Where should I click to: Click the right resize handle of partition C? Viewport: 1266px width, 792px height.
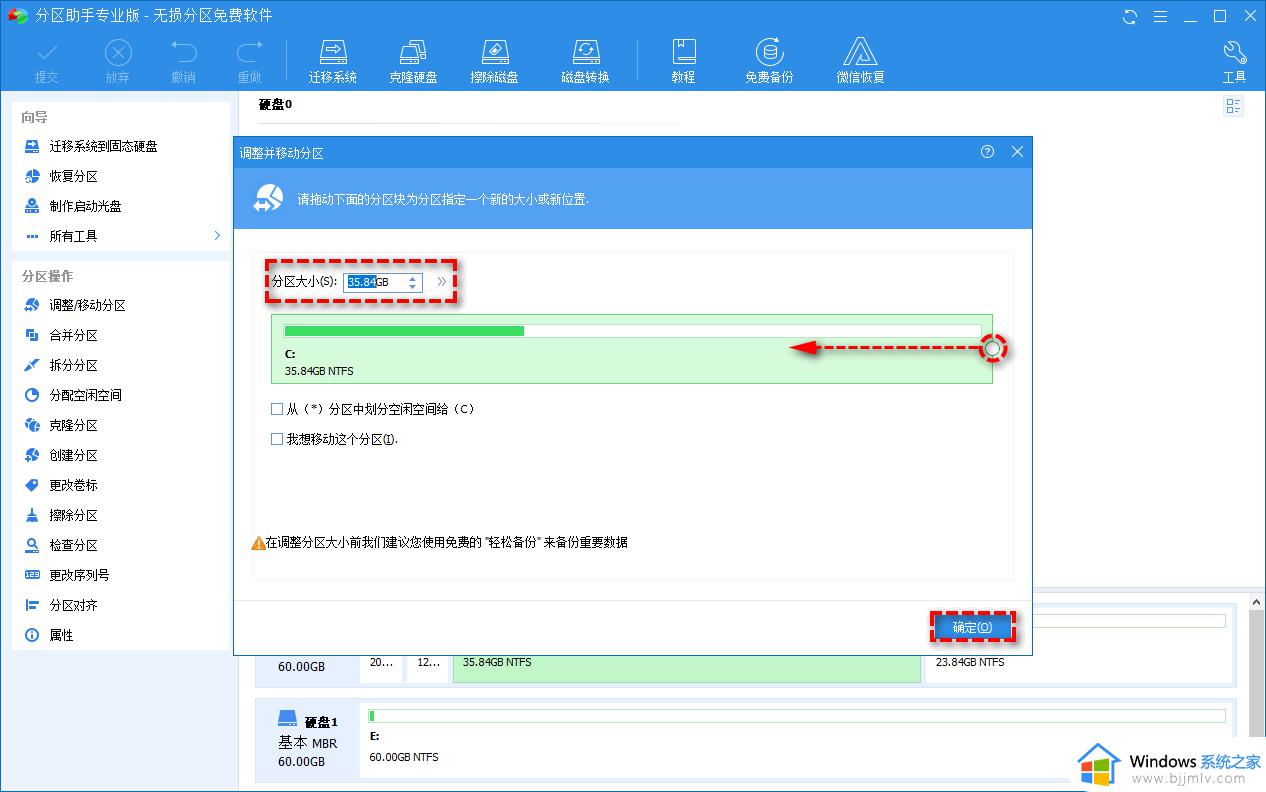click(x=992, y=348)
